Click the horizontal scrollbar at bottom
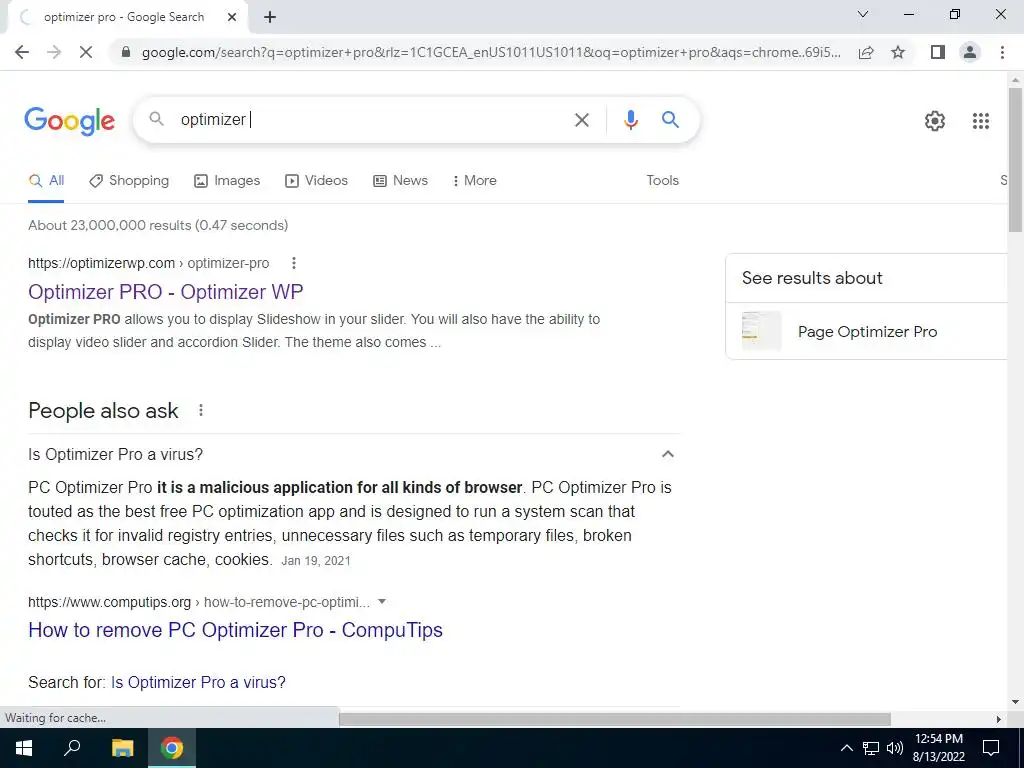 (x=614, y=719)
